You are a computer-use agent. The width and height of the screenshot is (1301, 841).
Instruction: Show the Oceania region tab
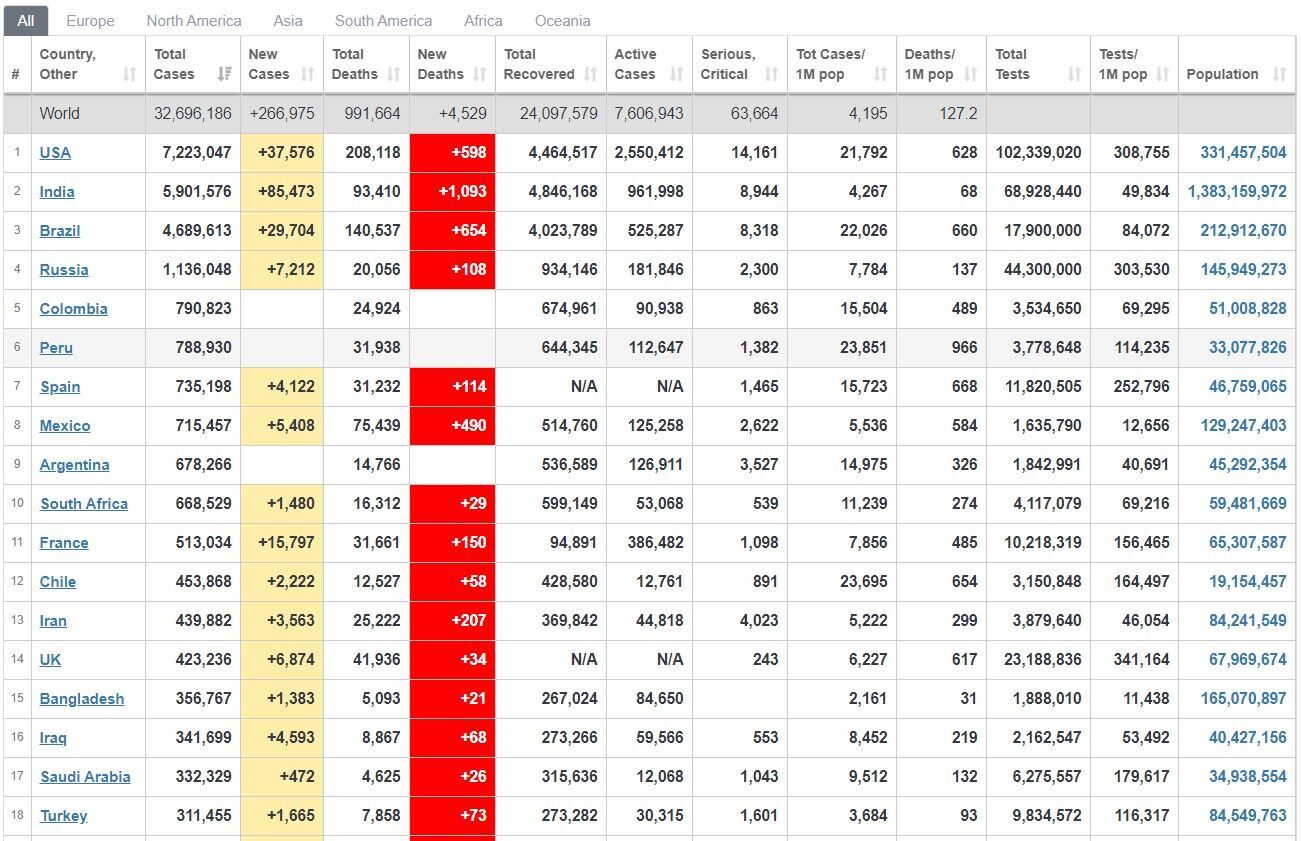[562, 20]
